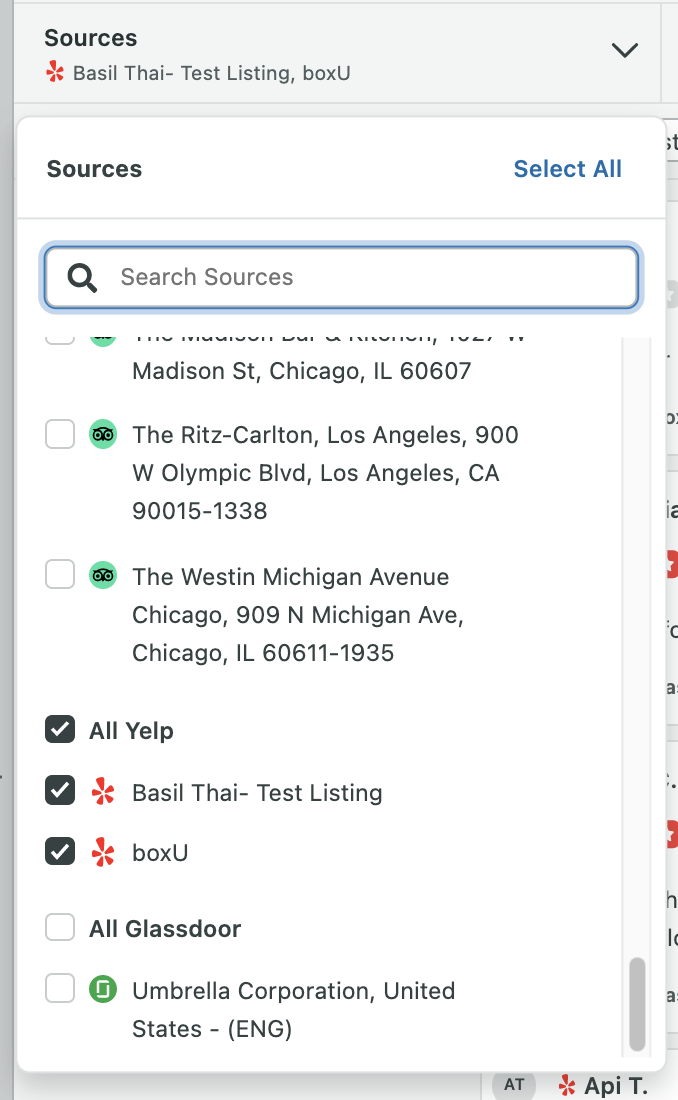678x1100 pixels.
Task: Click the Glassdoor icon beside Umbrella Corporation
Action: [x=103, y=991]
